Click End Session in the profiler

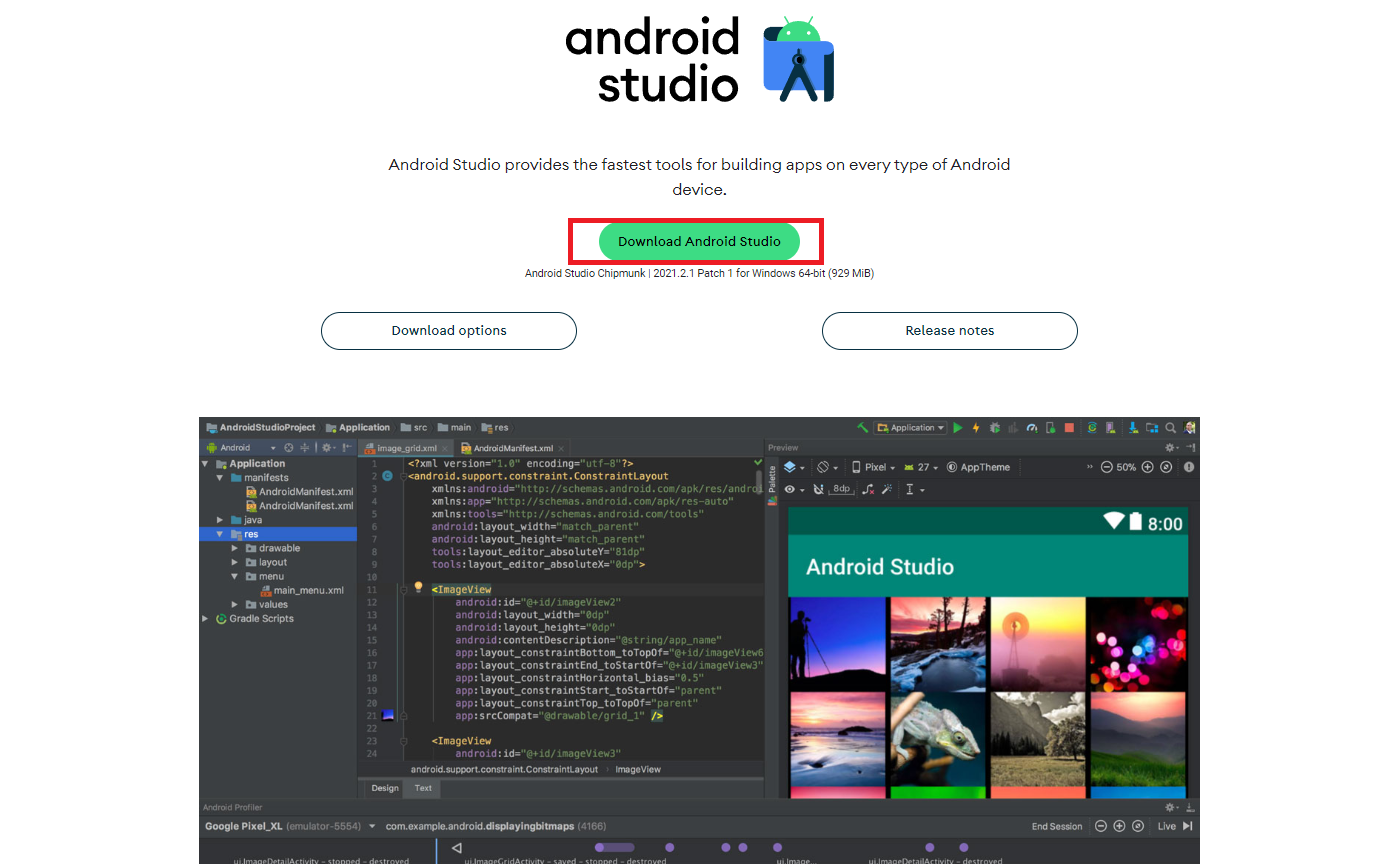tap(1057, 826)
